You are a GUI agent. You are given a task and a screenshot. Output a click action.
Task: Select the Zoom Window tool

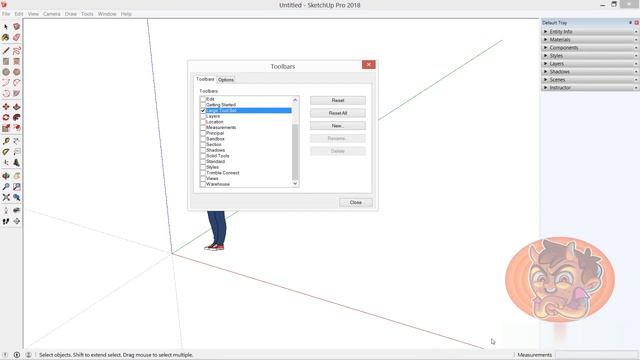point(16,187)
